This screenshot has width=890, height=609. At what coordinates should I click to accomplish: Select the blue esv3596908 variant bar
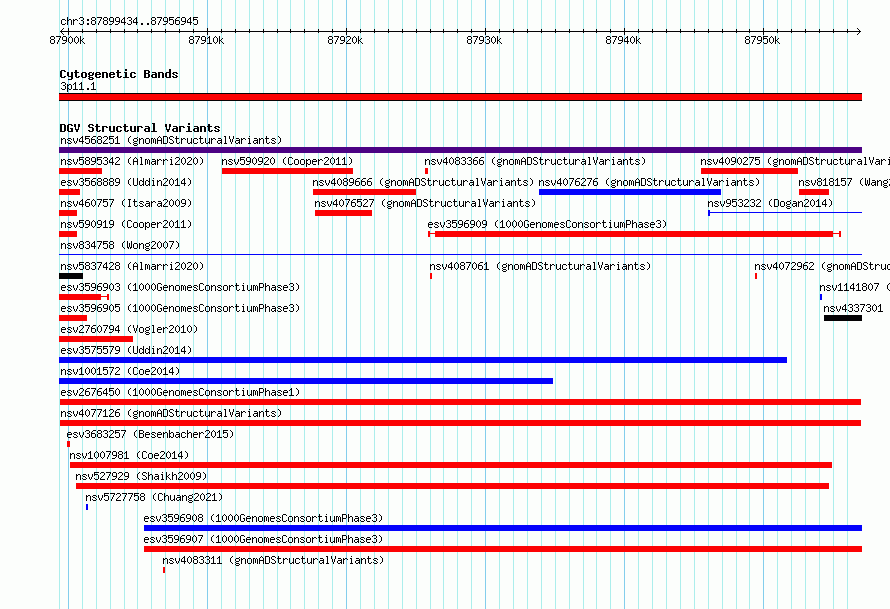[503, 528]
